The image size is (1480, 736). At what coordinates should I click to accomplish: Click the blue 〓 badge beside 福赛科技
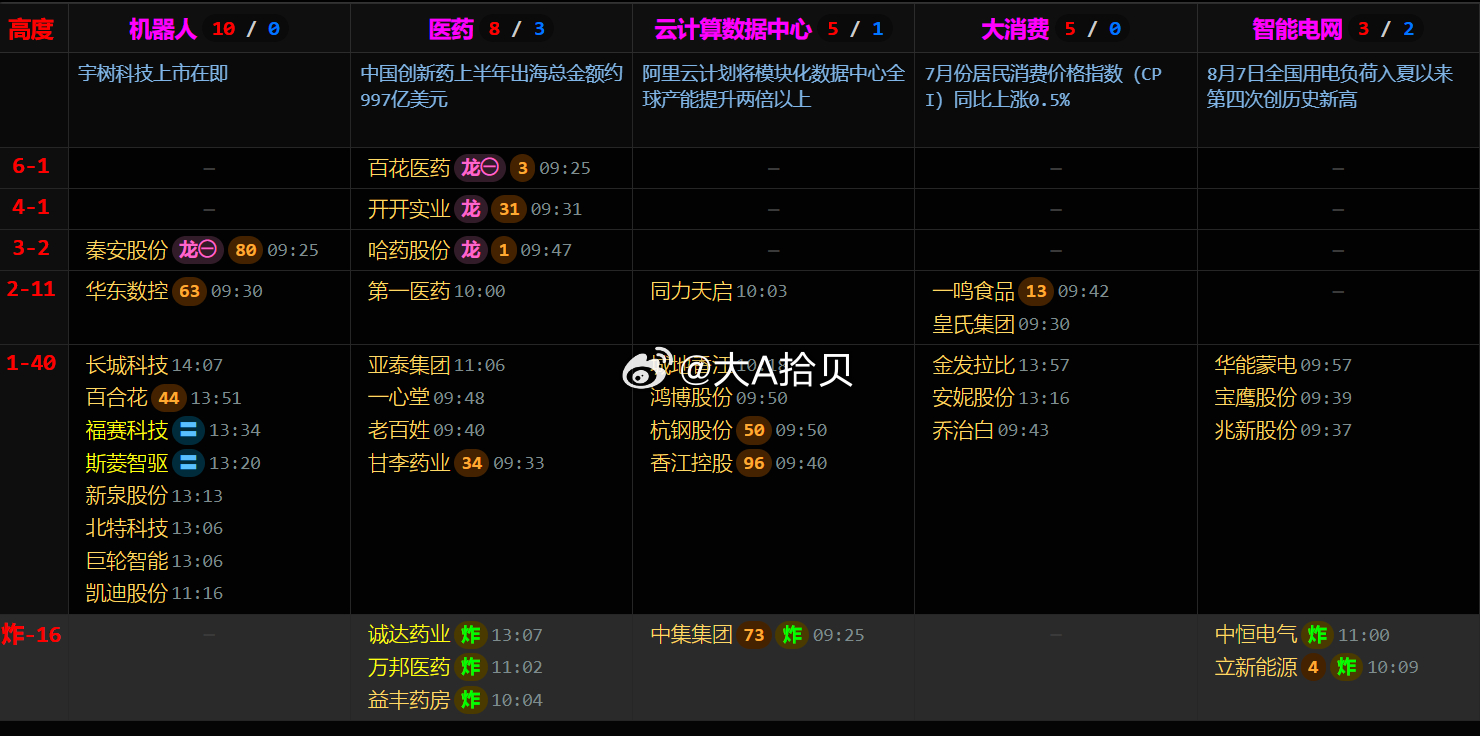[x=188, y=430]
